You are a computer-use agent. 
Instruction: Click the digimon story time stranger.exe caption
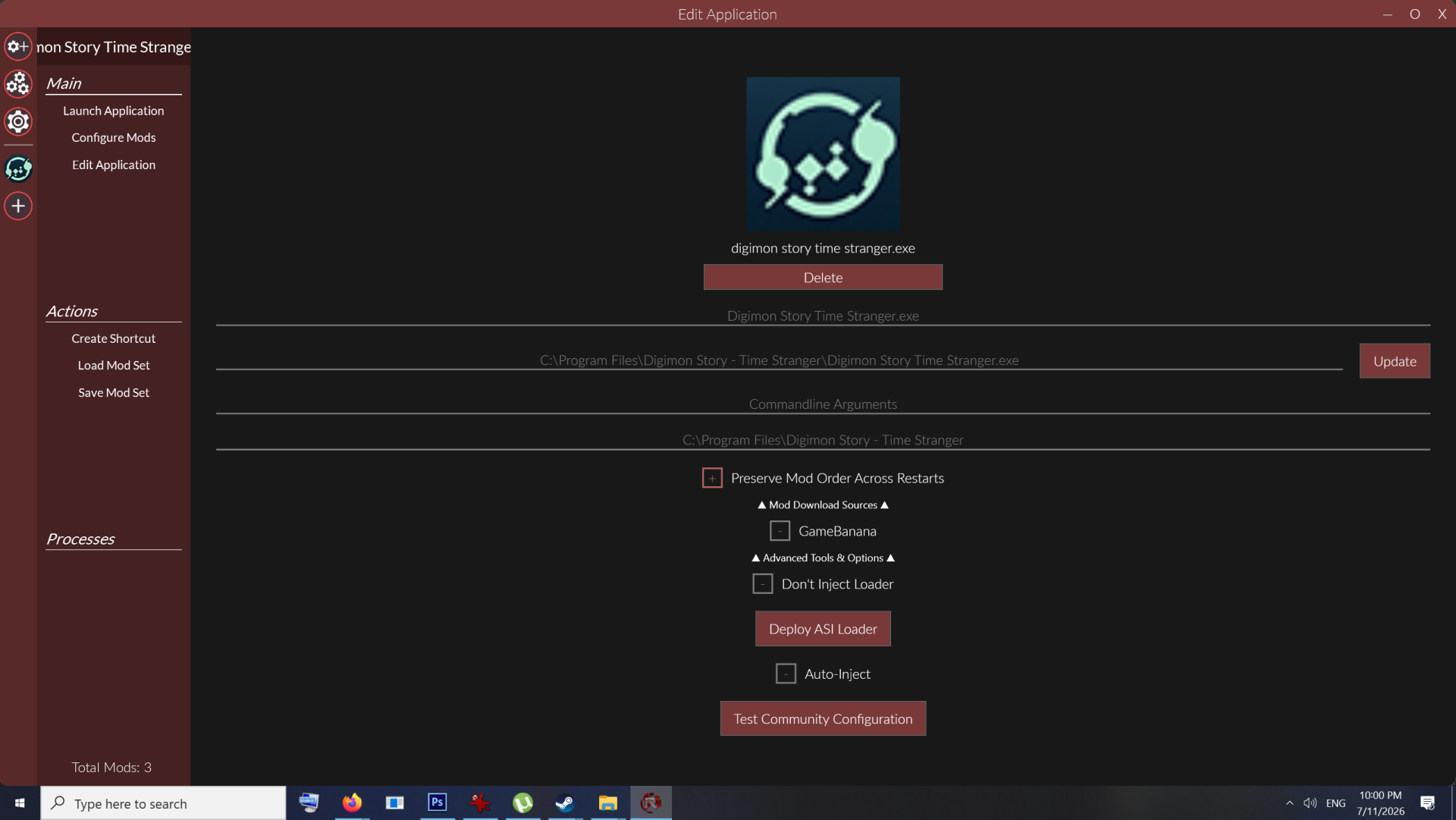point(823,248)
